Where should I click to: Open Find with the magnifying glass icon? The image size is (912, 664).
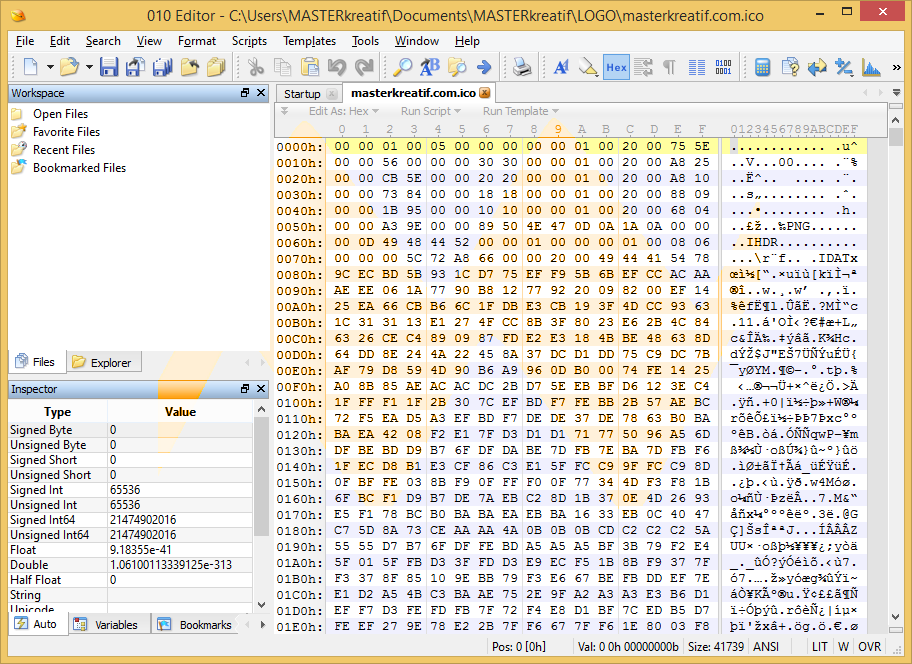tap(402, 67)
